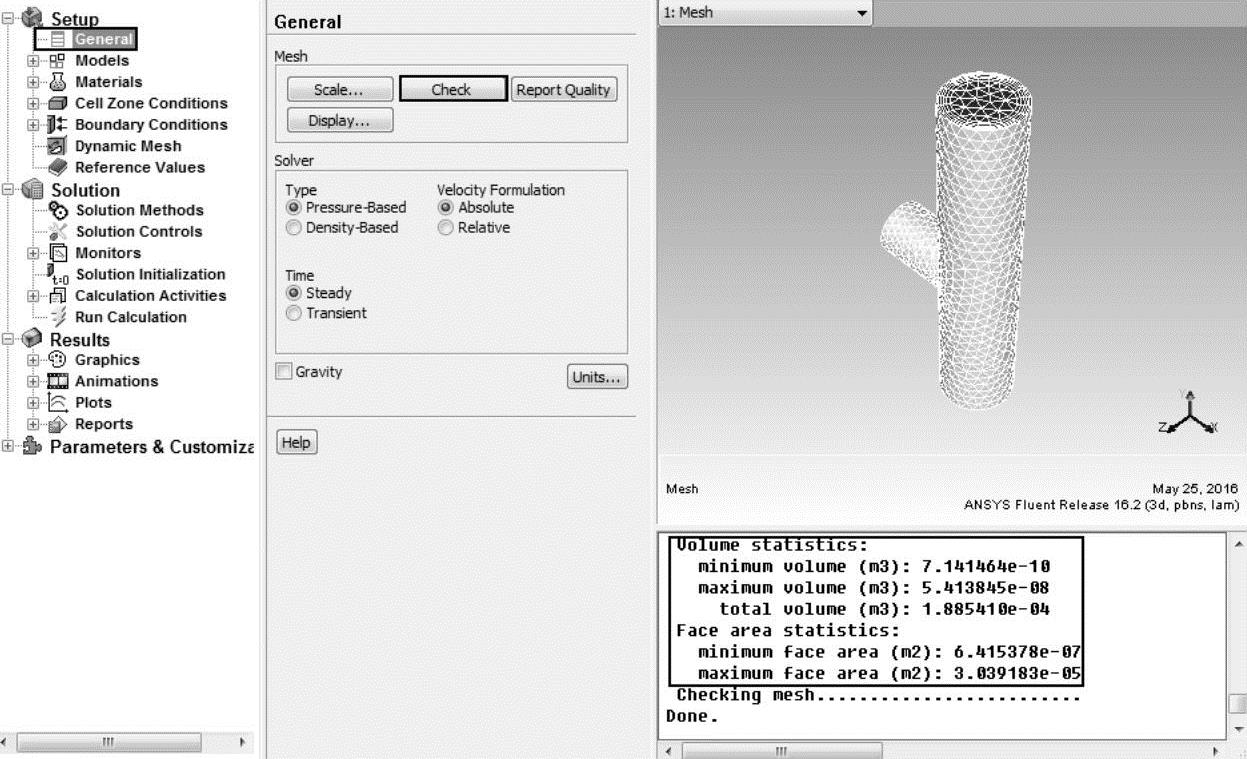1247x759 pixels.
Task: Open Reference Values in tree
Action: (140, 167)
